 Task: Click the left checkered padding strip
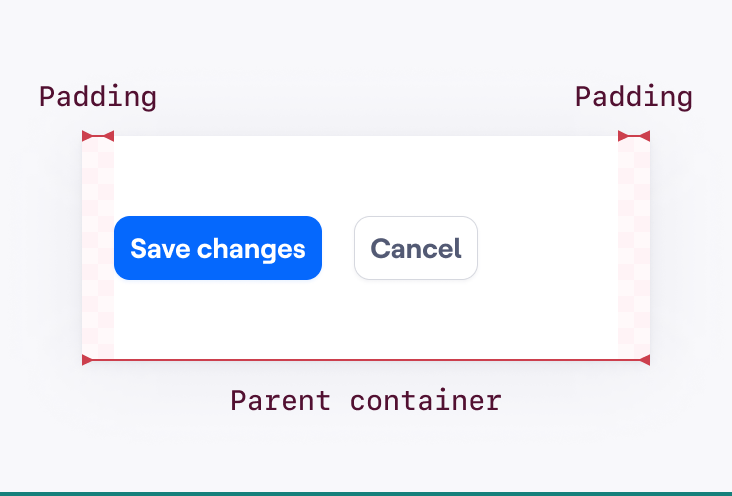98,248
